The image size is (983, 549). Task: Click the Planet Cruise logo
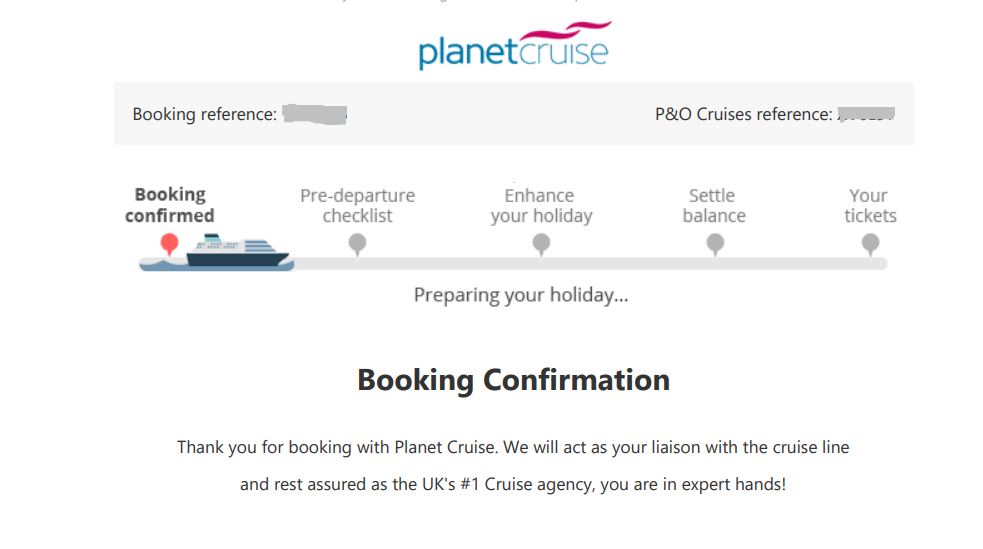click(514, 47)
